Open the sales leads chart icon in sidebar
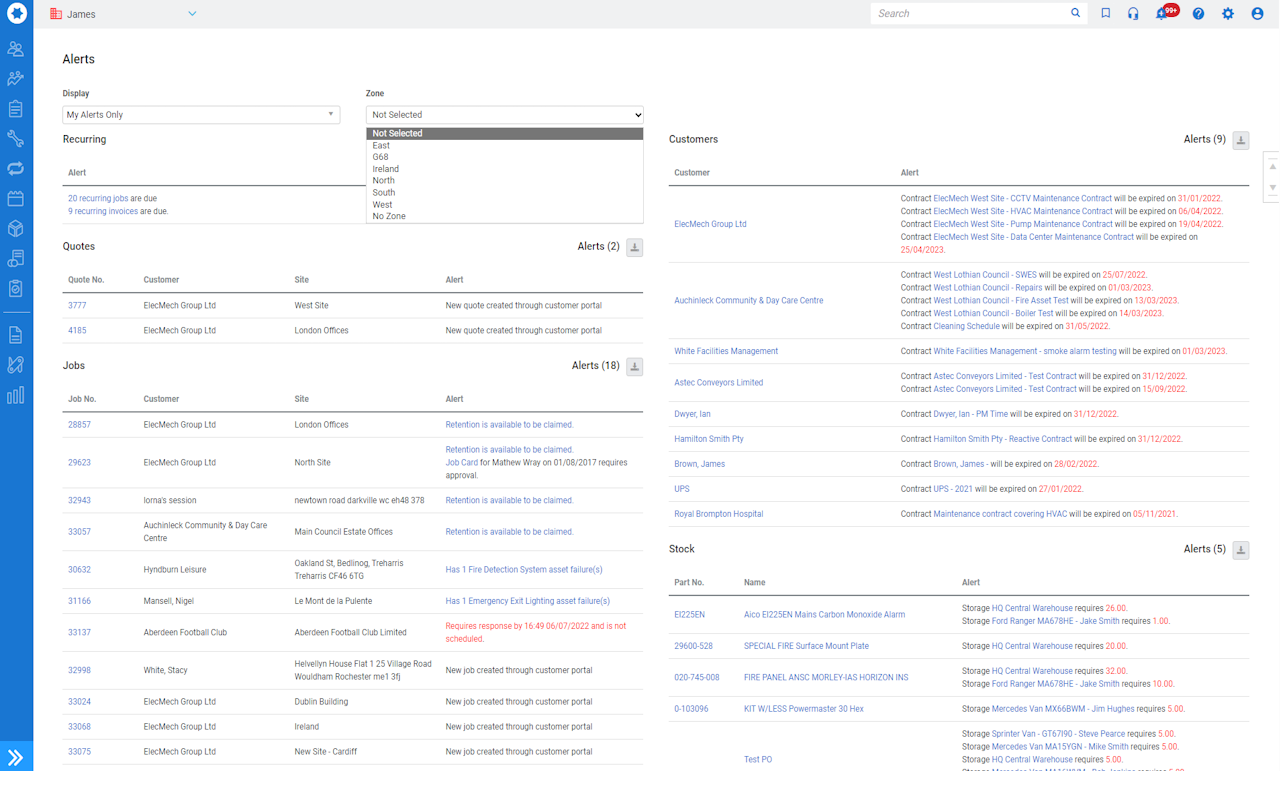 point(16,78)
